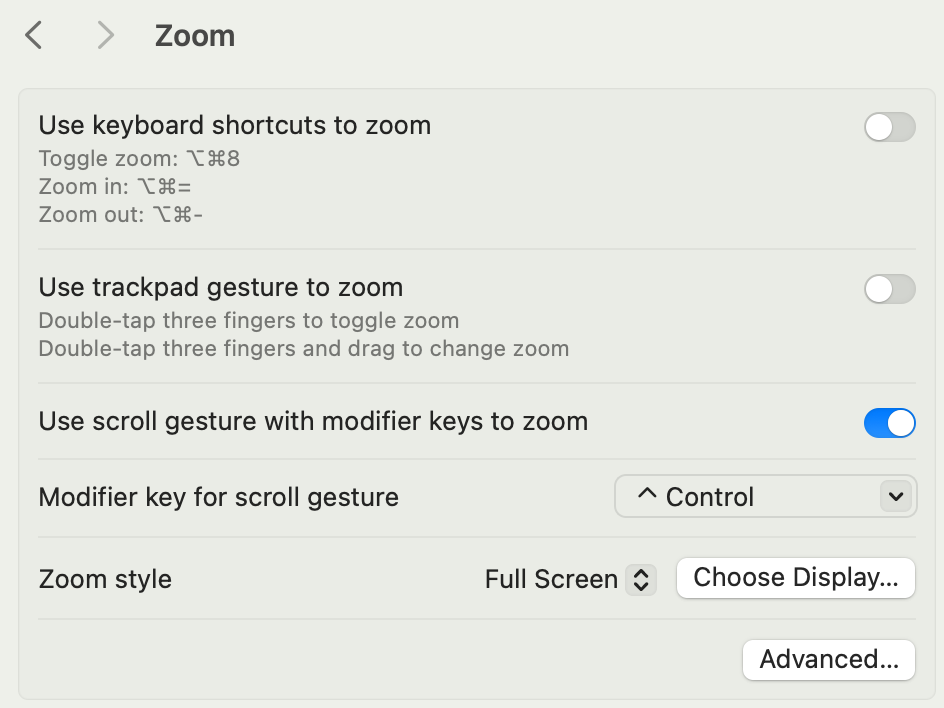The image size is (944, 708).
Task: Click the 'Use trackpad gesture to zoom' label
Action: (x=221, y=288)
